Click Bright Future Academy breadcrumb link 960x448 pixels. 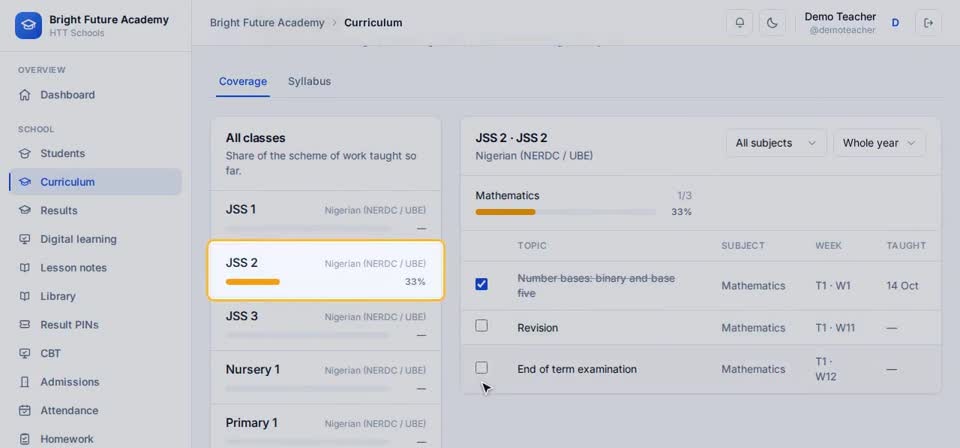click(x=267, y=23)
